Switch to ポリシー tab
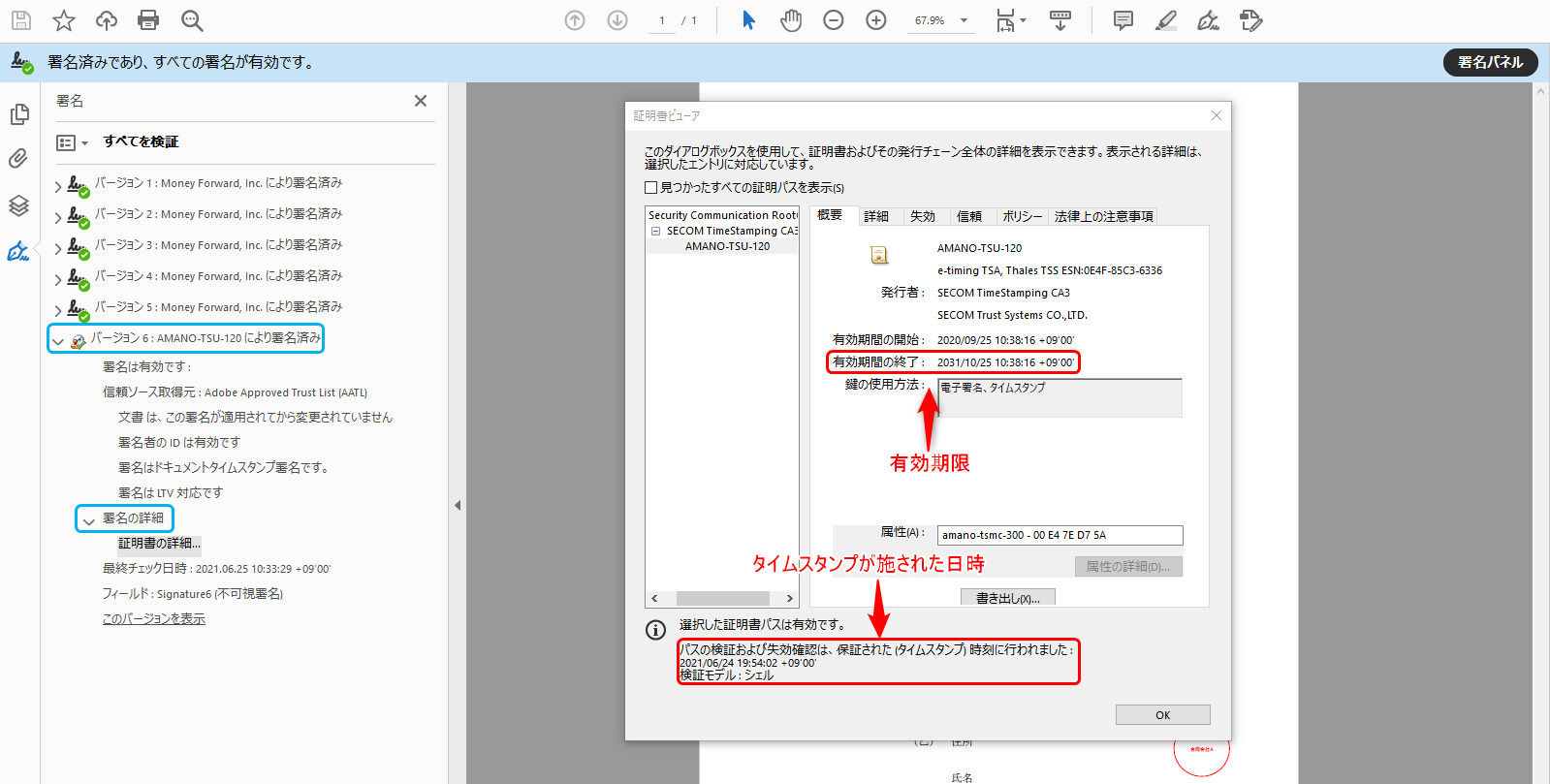The width and height of the screenshot is (1550, 784). 1023,216
